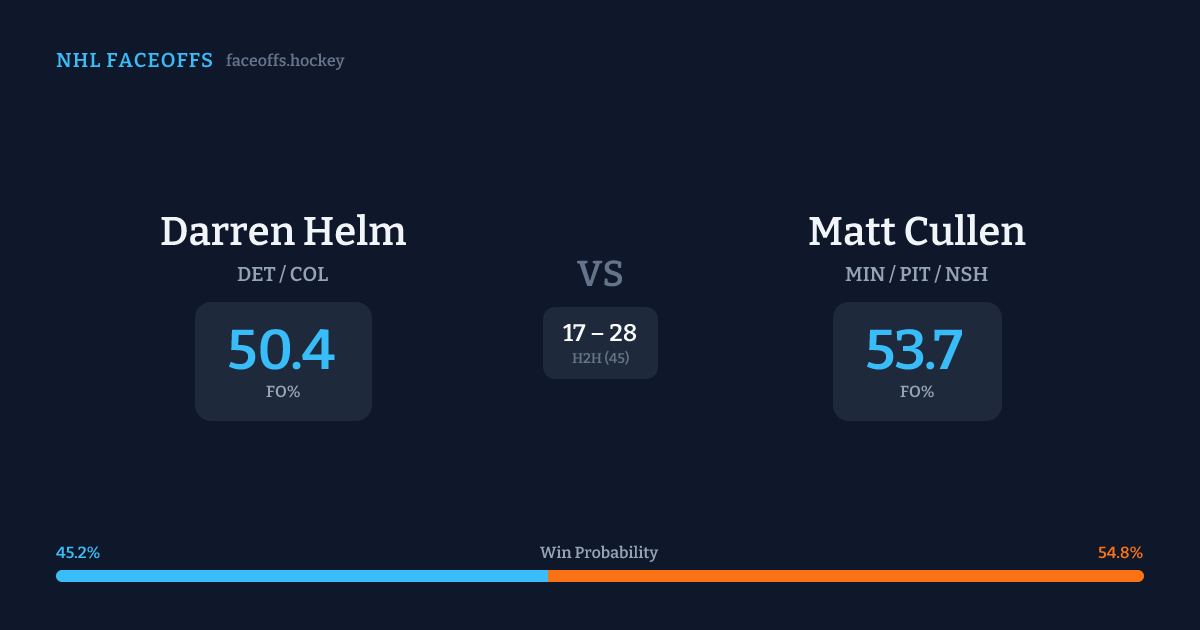Click the NHL FACEOFFS site title
The width and height of the screenshot is (1200, 630).
tap(134, 61)
